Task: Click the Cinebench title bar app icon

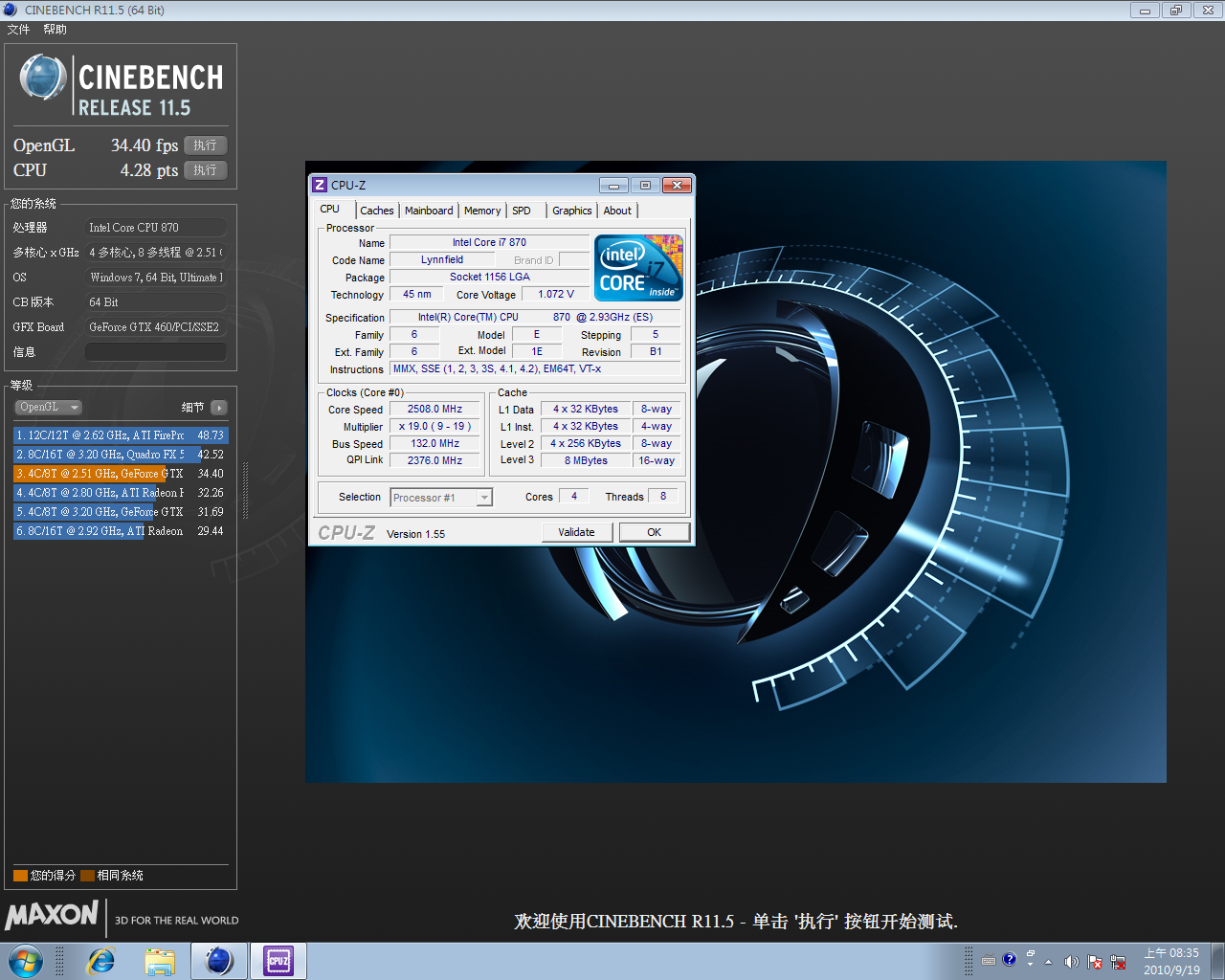Action: [x=11, y=10]
